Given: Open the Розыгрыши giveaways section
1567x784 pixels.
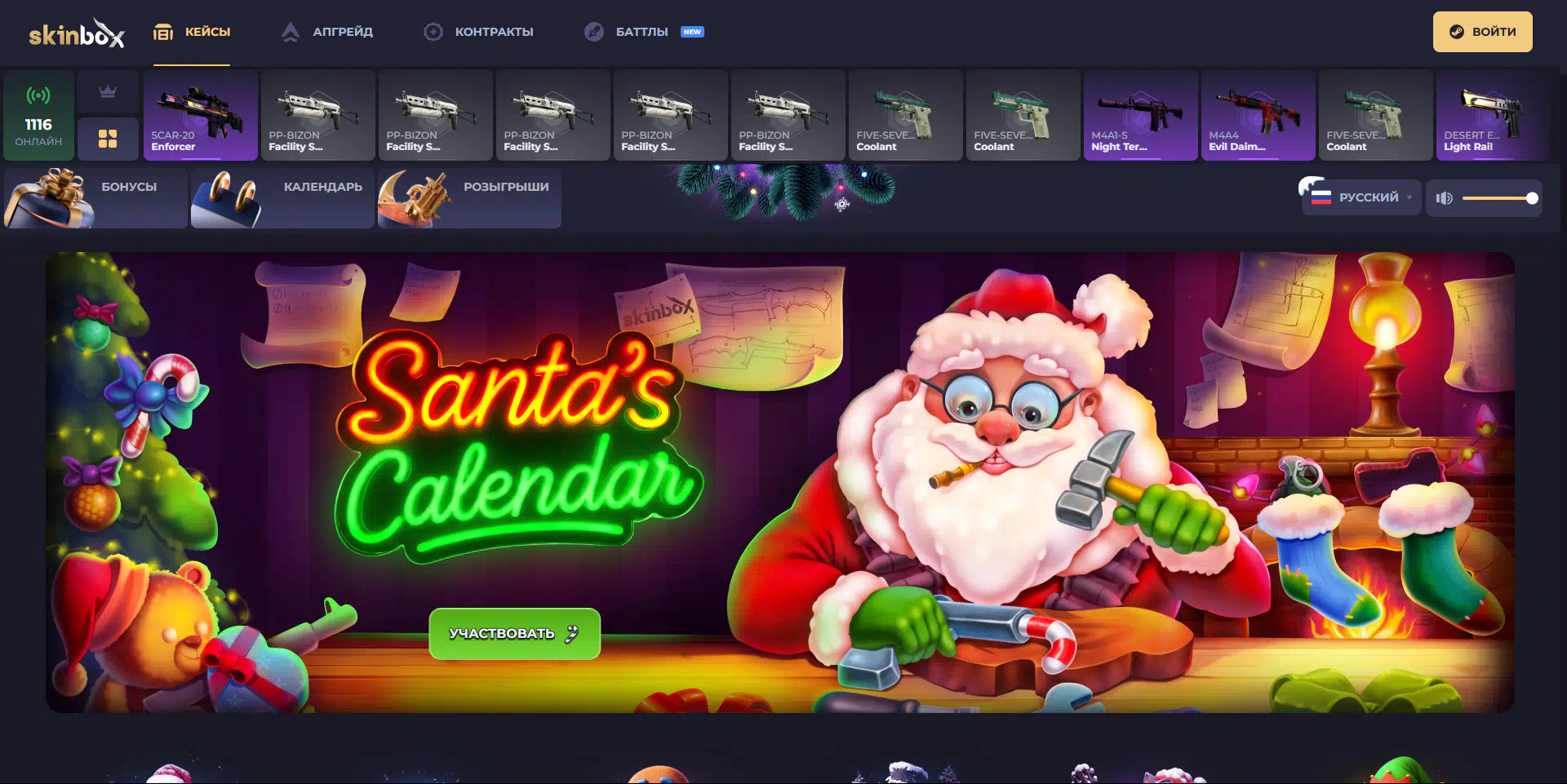Looking at the screenshot, I should click(x=469, y=197).
